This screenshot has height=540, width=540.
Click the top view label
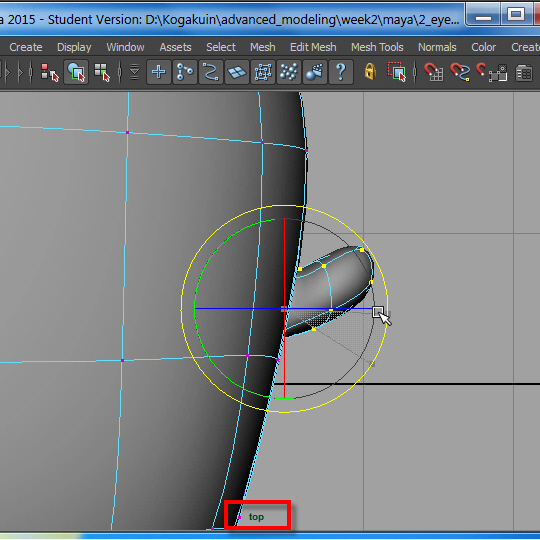point(256,517)
